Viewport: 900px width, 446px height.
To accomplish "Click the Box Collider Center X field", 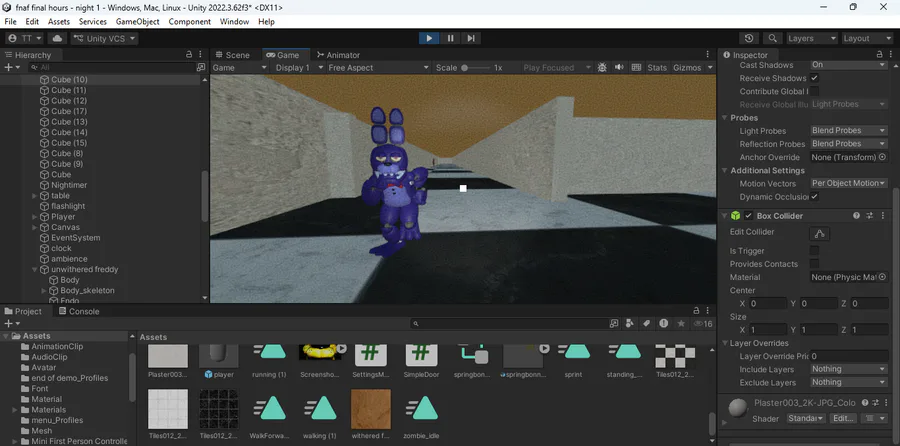I will coord(767,304).
